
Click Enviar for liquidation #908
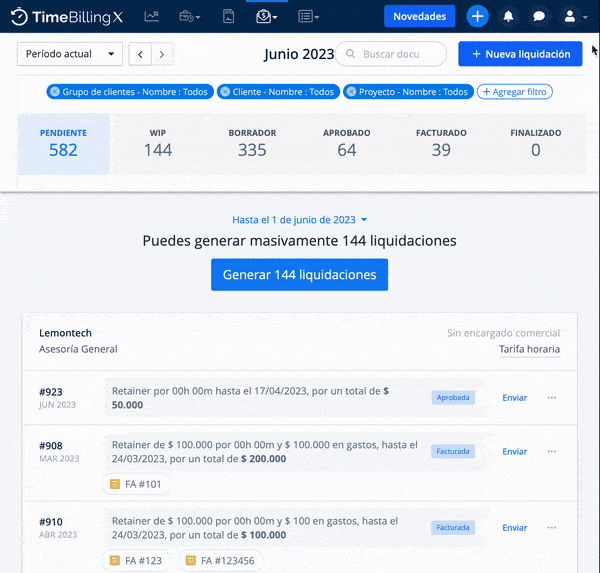click(x=515, y=452)
